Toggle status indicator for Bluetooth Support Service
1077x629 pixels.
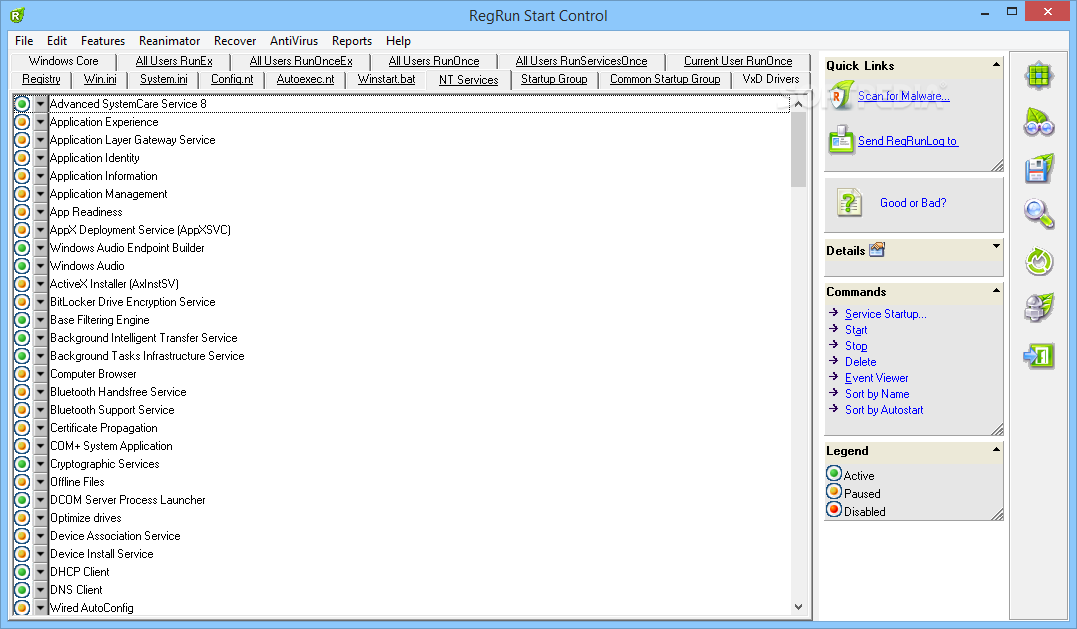pyautogui.click(x=22, y=410)
